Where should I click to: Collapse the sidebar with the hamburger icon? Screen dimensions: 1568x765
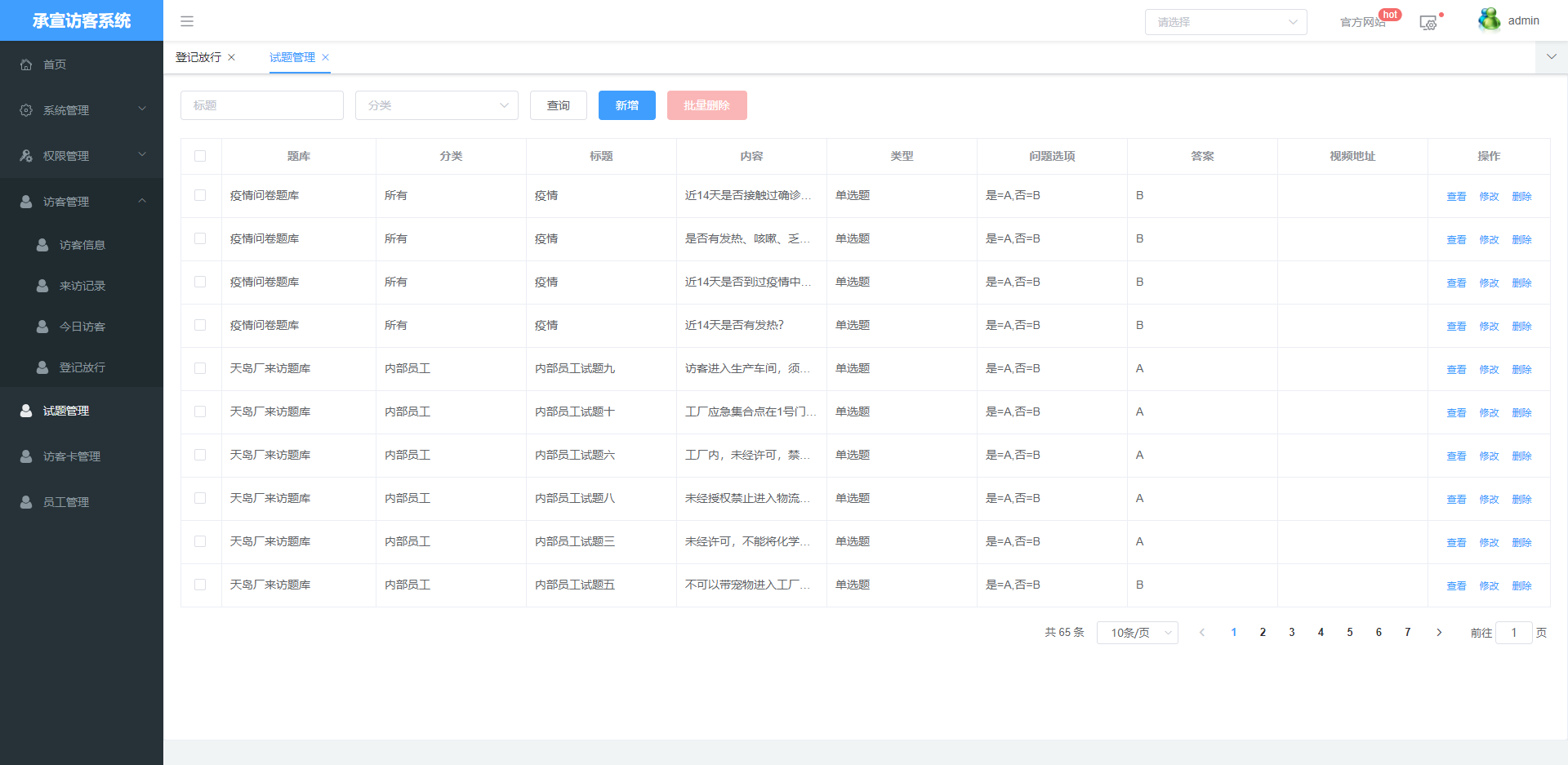click(x=187, y=21)
